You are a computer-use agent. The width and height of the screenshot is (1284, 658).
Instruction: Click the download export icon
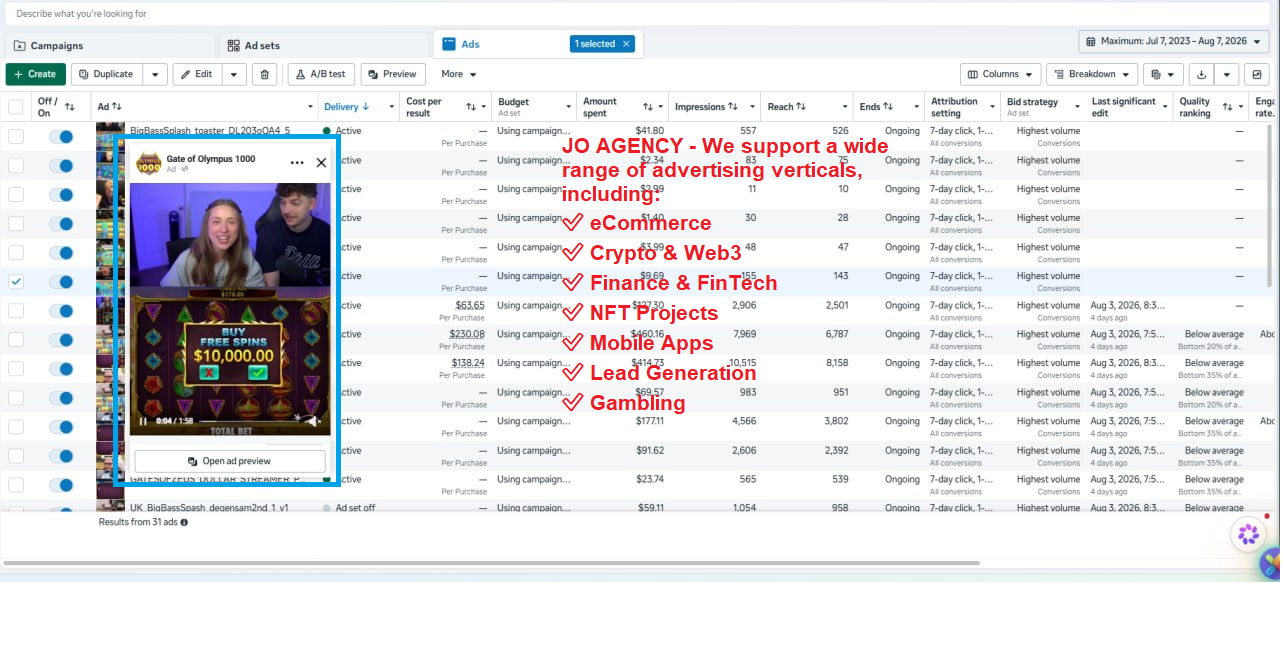tap(1202, 74)
